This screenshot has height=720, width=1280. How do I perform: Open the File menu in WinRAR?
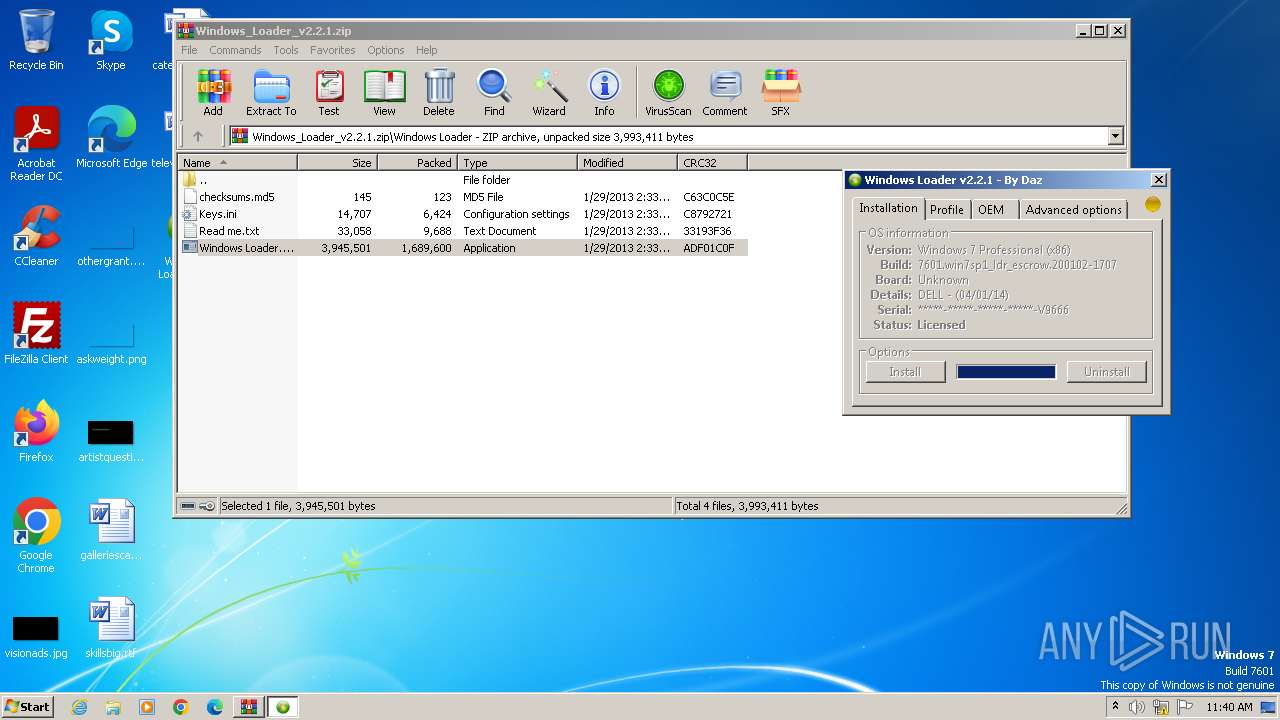[x=189, y=50]
